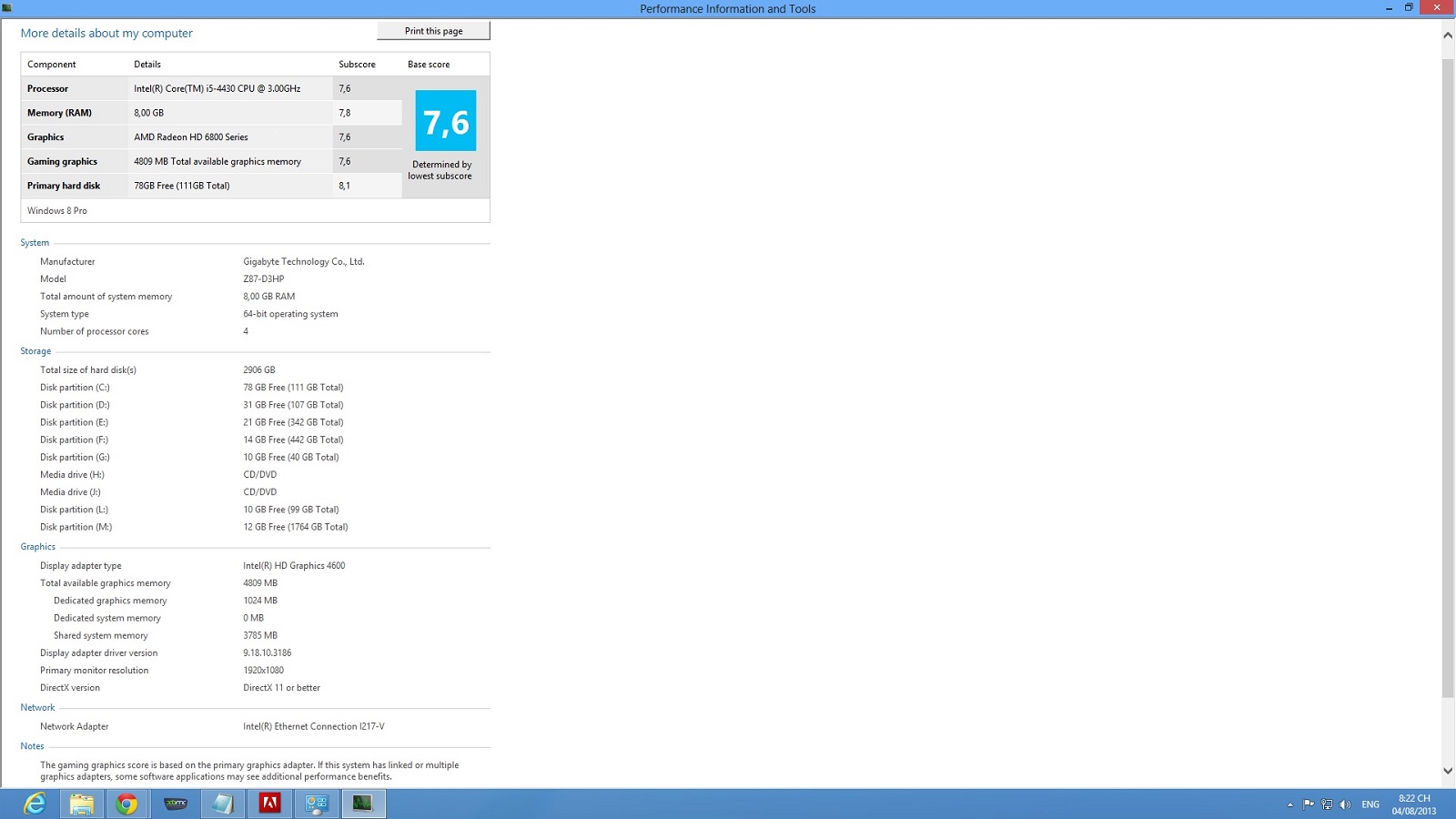The width and height of the screenshot is (1456, 819).
Task: Select the Memory (RAM) component label
Action: click(x=59, y=113)
